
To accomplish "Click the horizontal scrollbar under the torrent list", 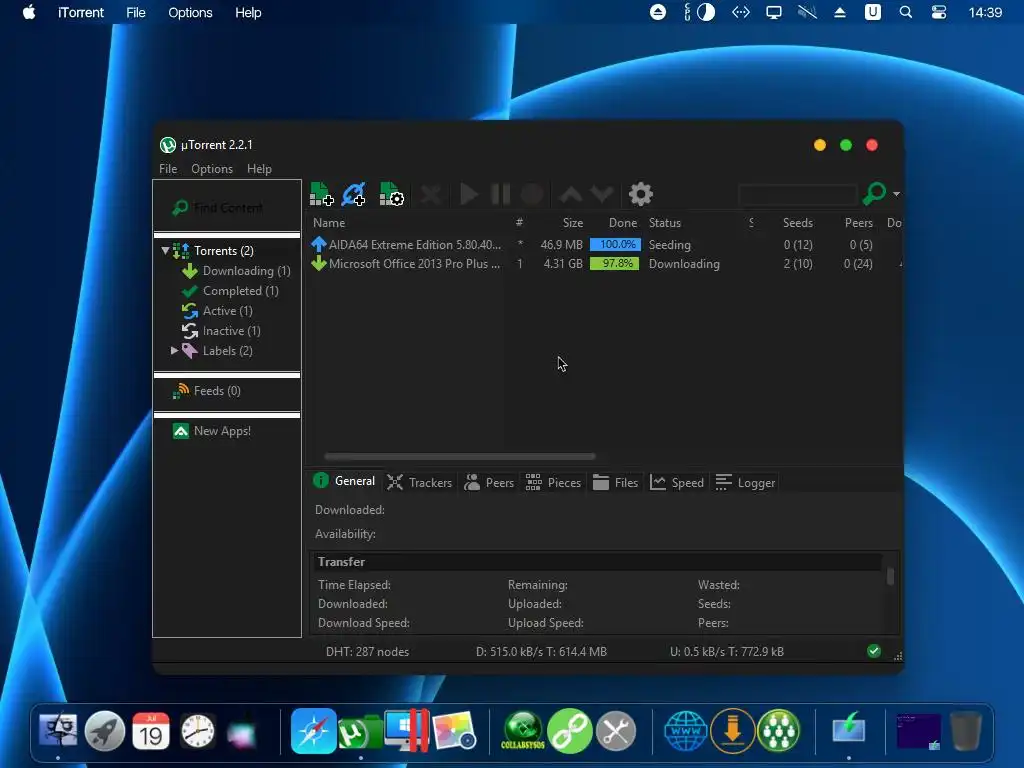I will pos(460,456).
